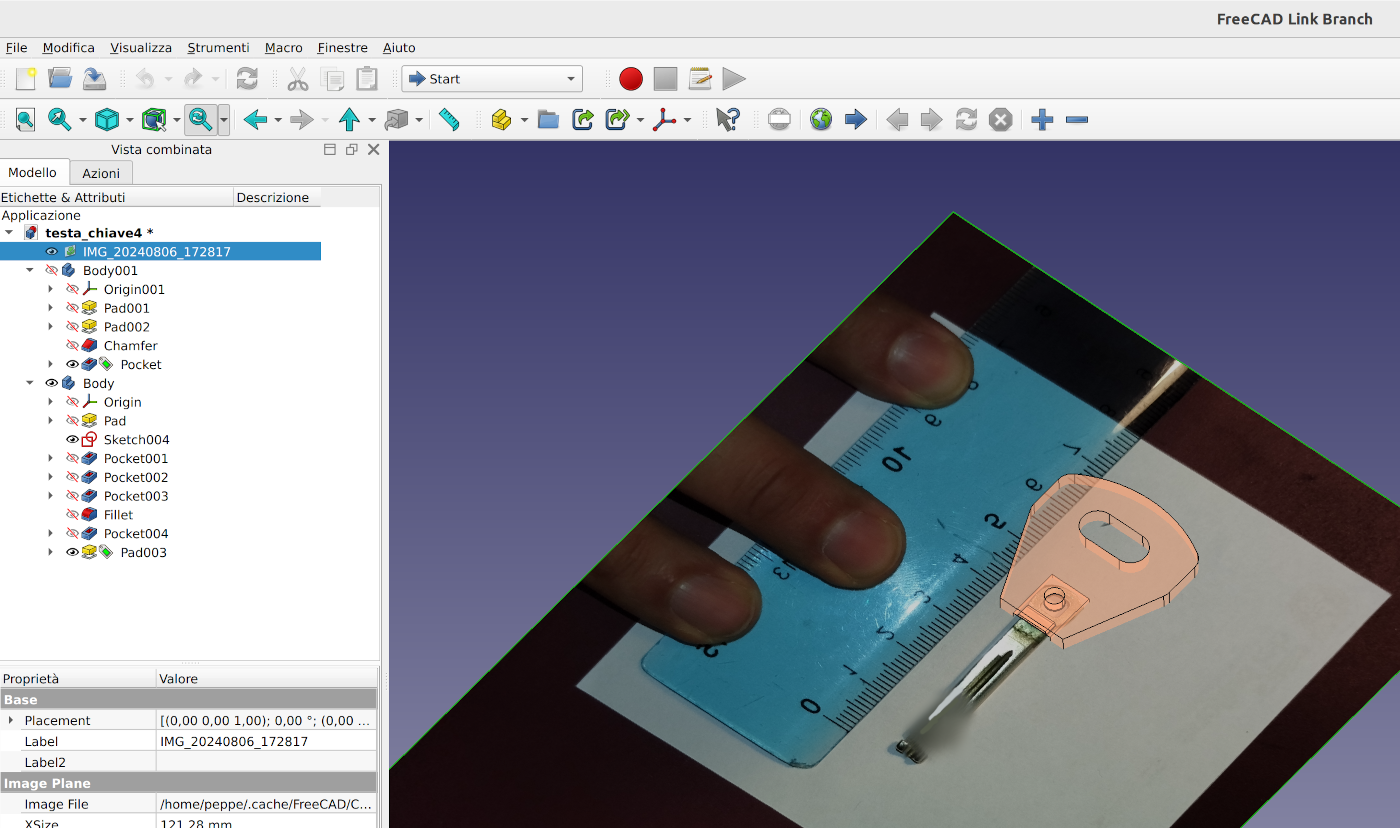Screen dimensions: 1400x828
Task: Collapse the Body001 tree node
Action: click(x=30, y=271)
